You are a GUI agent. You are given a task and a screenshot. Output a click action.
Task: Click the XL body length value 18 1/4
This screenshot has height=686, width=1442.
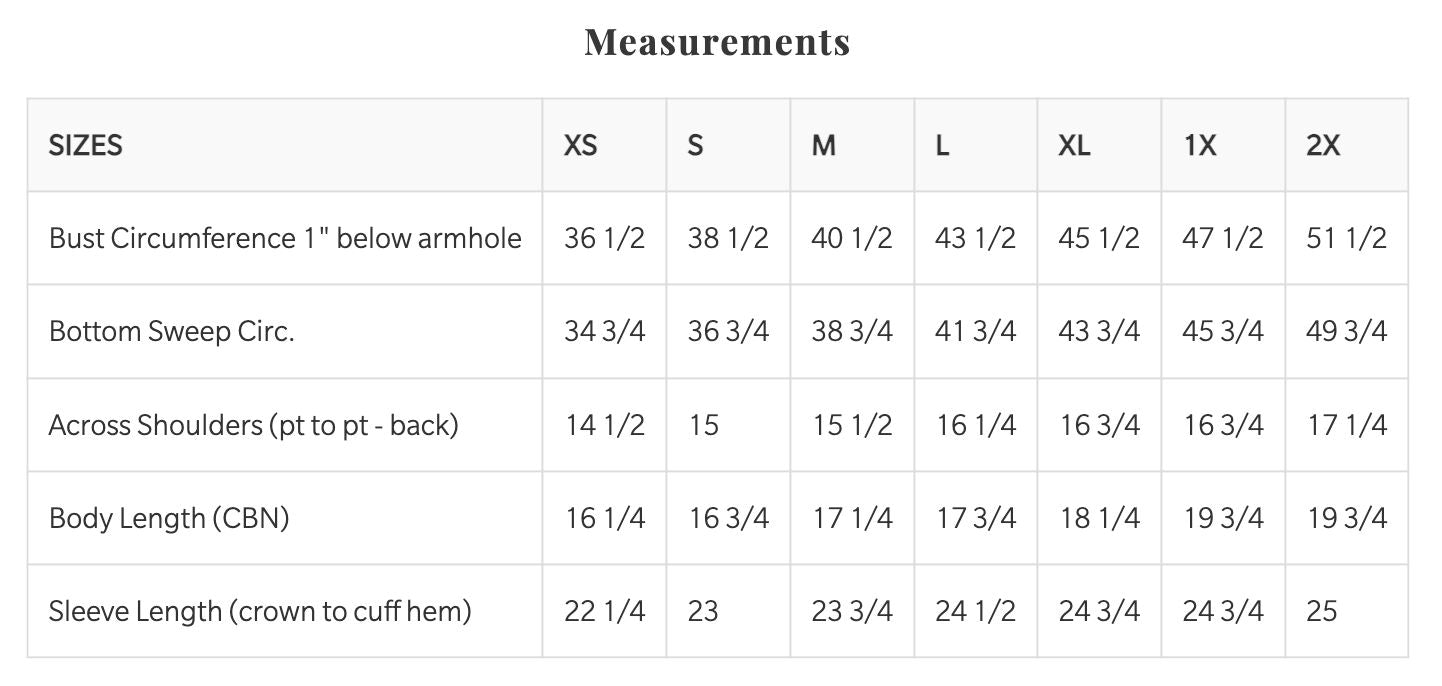pyautogui.click(x=1099, y=518)
